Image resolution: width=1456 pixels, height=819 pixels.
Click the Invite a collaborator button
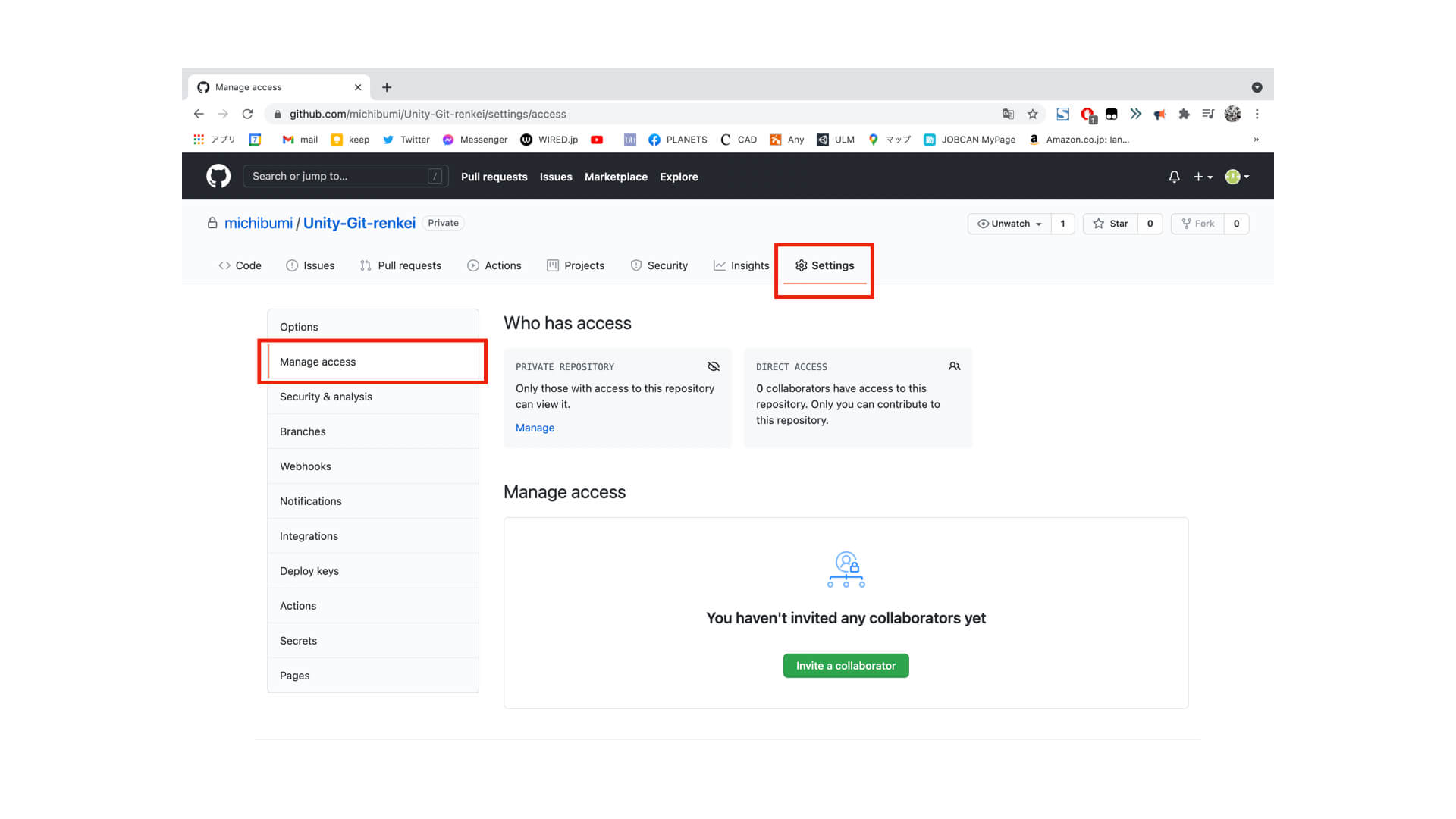click(846, 665)
